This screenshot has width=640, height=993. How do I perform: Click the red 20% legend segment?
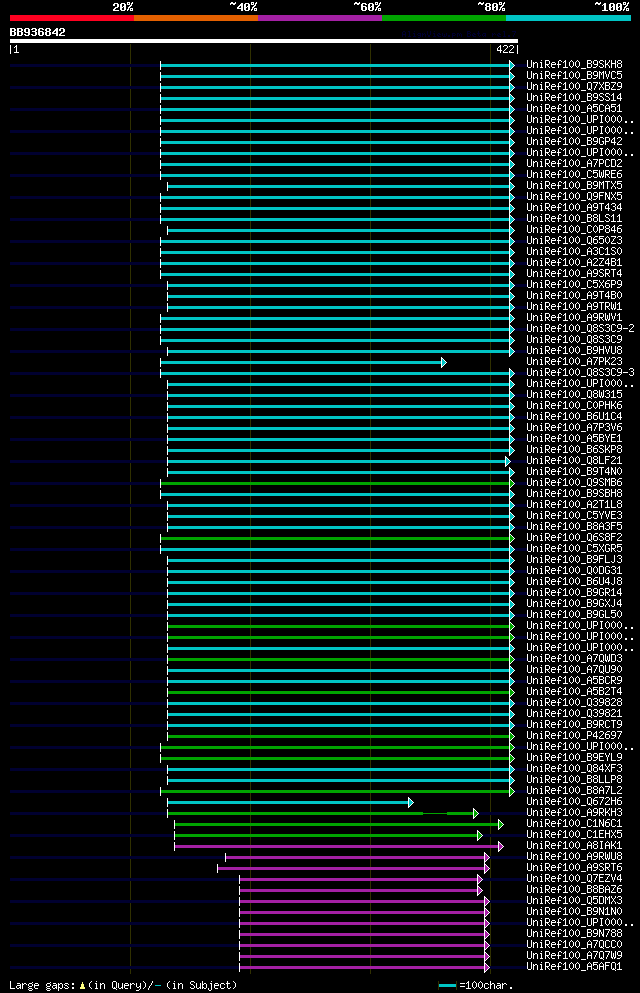72,18
